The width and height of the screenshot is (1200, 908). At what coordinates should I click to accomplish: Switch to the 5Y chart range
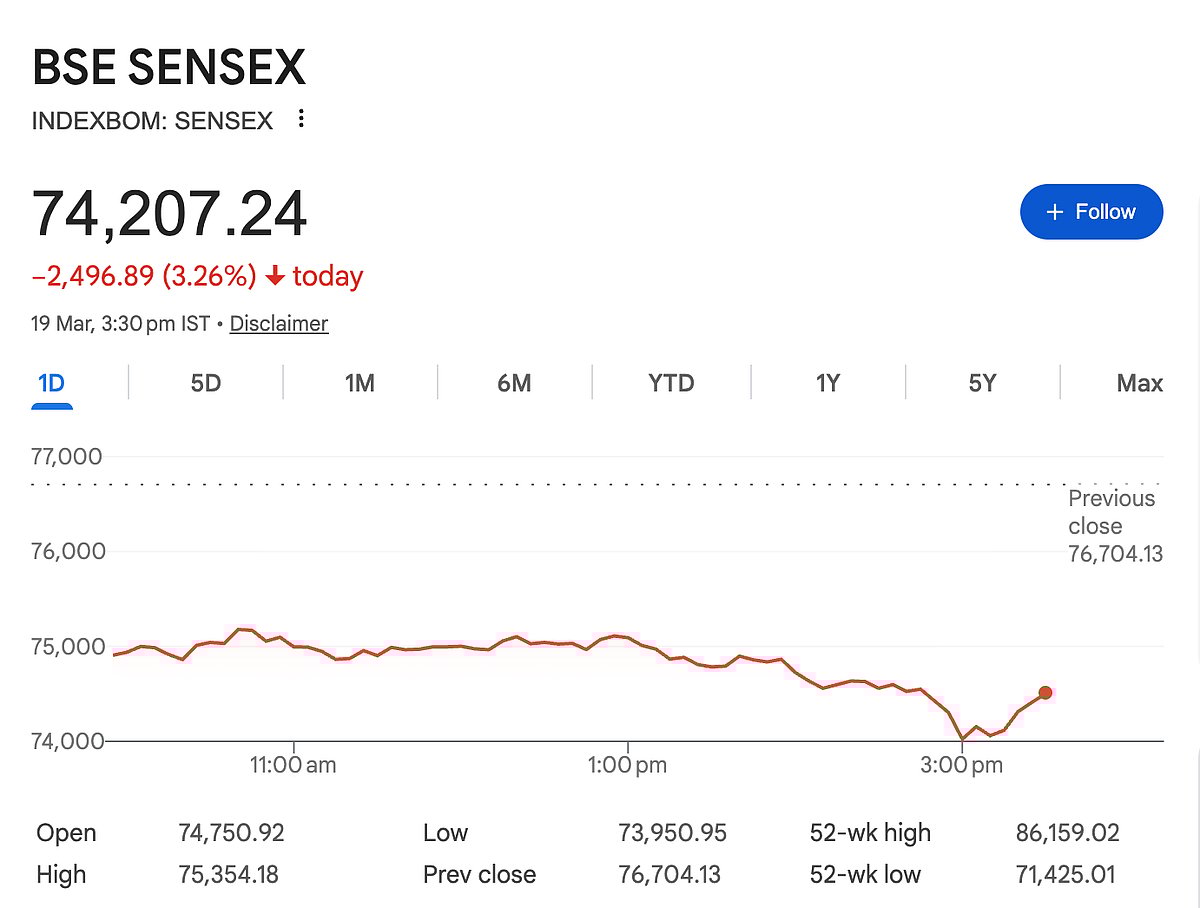(x=982, y=383)
